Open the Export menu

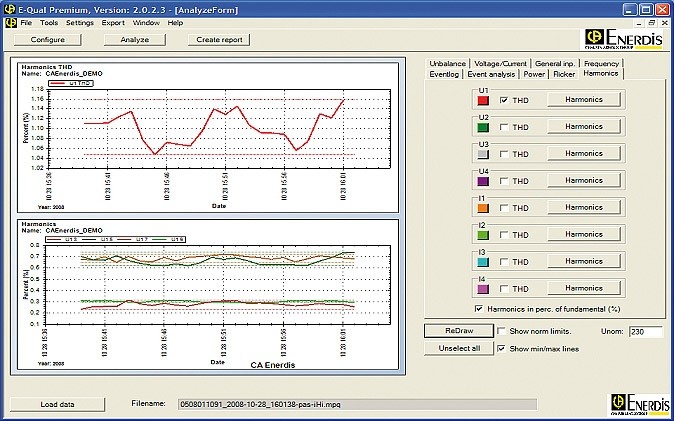(x=113, y=23)
